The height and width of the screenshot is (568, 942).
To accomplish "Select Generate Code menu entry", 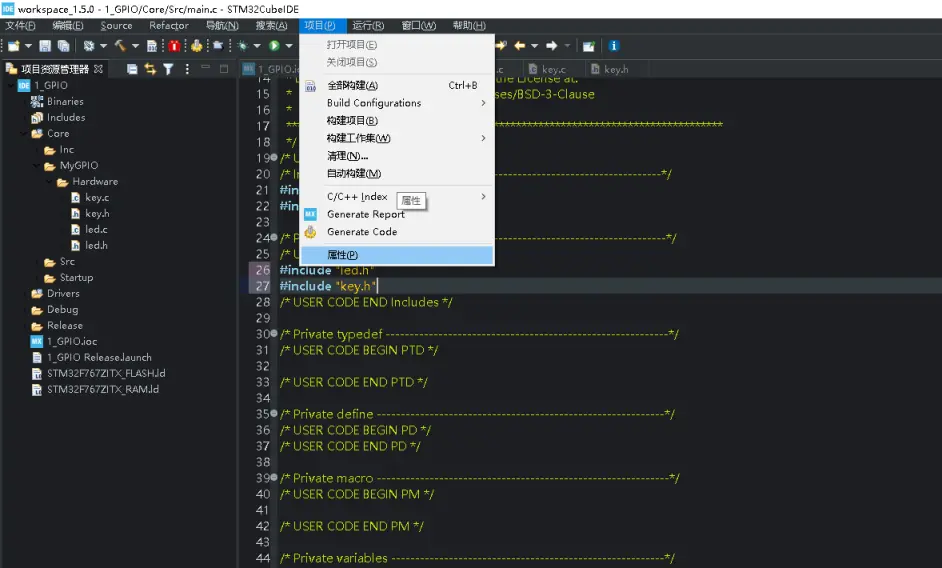I will click(397, 232).
